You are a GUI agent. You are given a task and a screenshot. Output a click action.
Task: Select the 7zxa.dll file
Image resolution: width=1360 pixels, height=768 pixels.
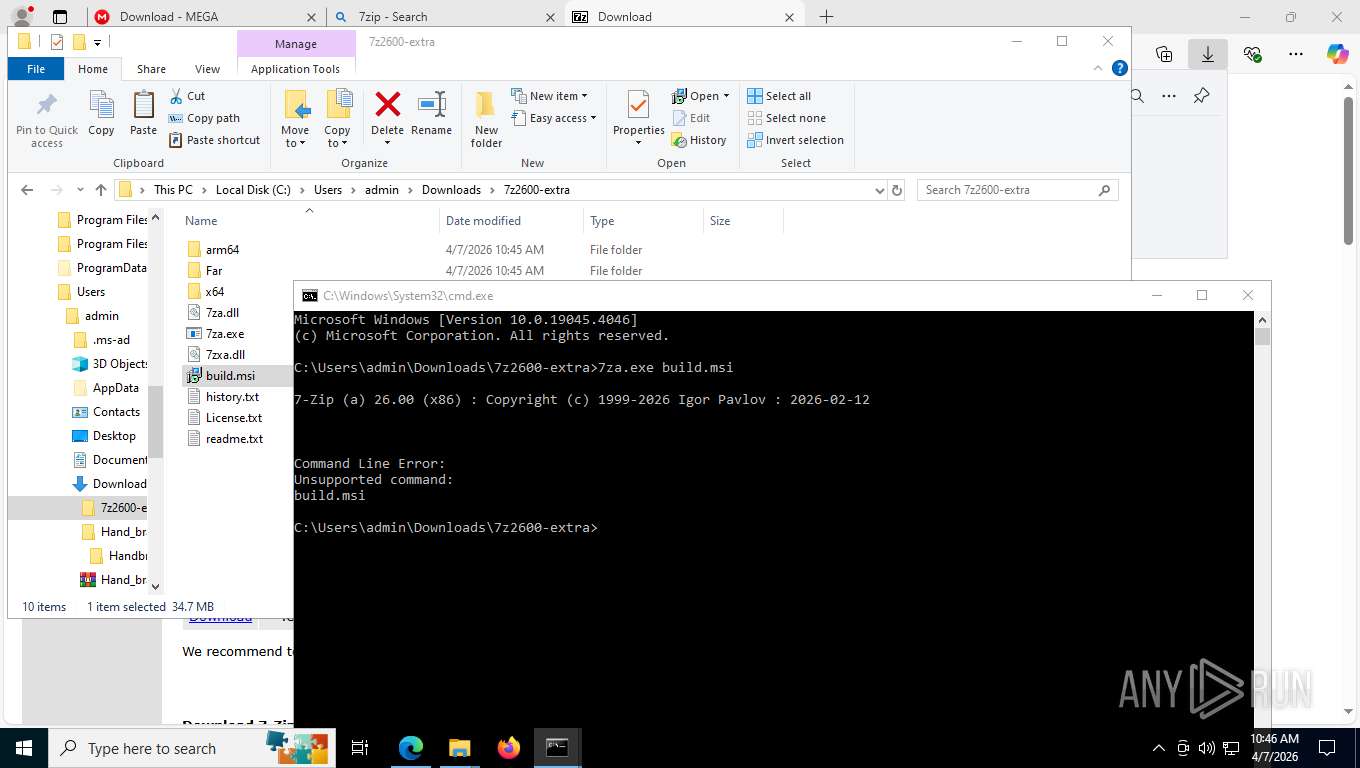coord(225,355)
